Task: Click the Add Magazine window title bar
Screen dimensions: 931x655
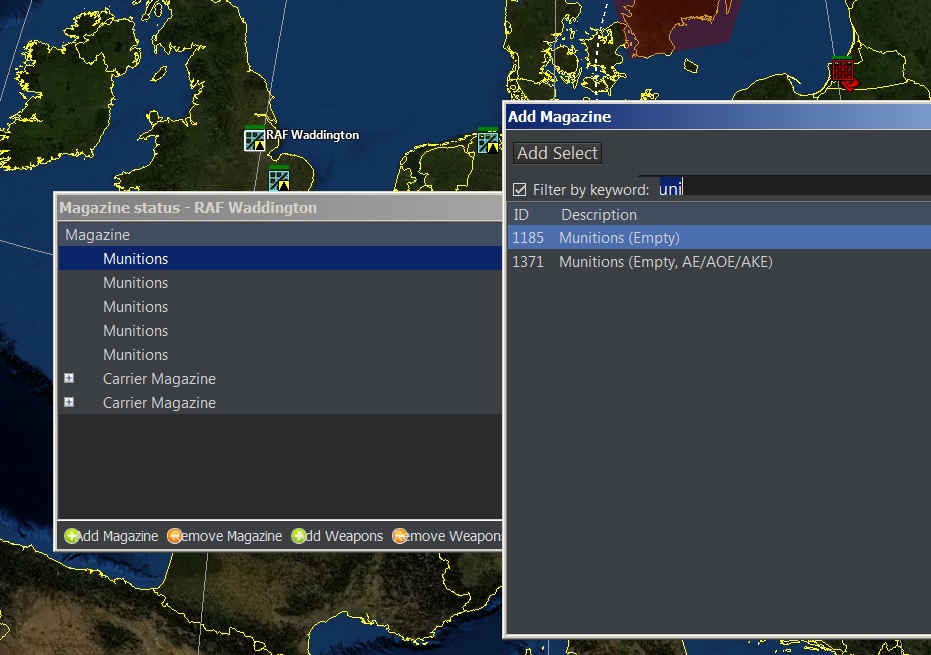Action: pos(718,116)
